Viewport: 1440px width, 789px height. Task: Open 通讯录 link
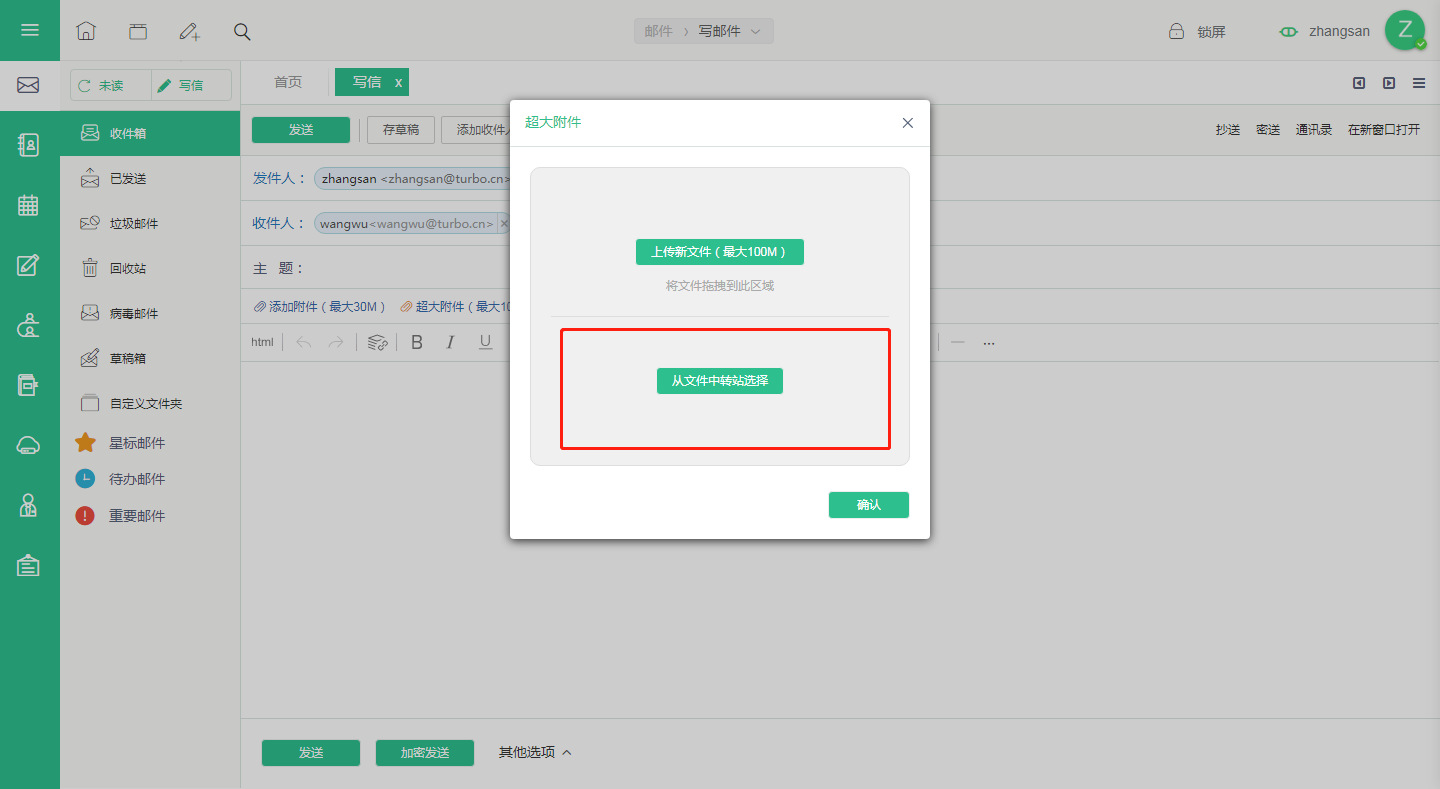[x=1314, y=130]
